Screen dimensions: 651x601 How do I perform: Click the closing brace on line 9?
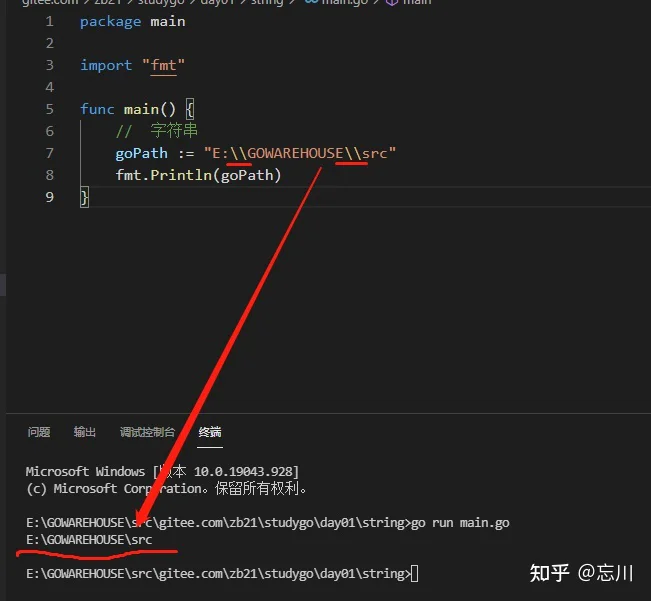tap(84, 197)
